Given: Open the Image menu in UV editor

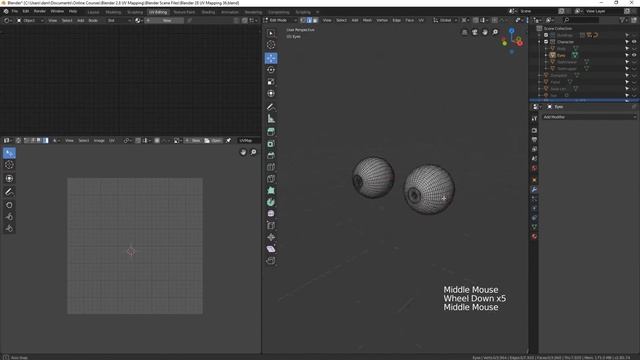Looking at the screenshot, I should [x=99, y=140].
